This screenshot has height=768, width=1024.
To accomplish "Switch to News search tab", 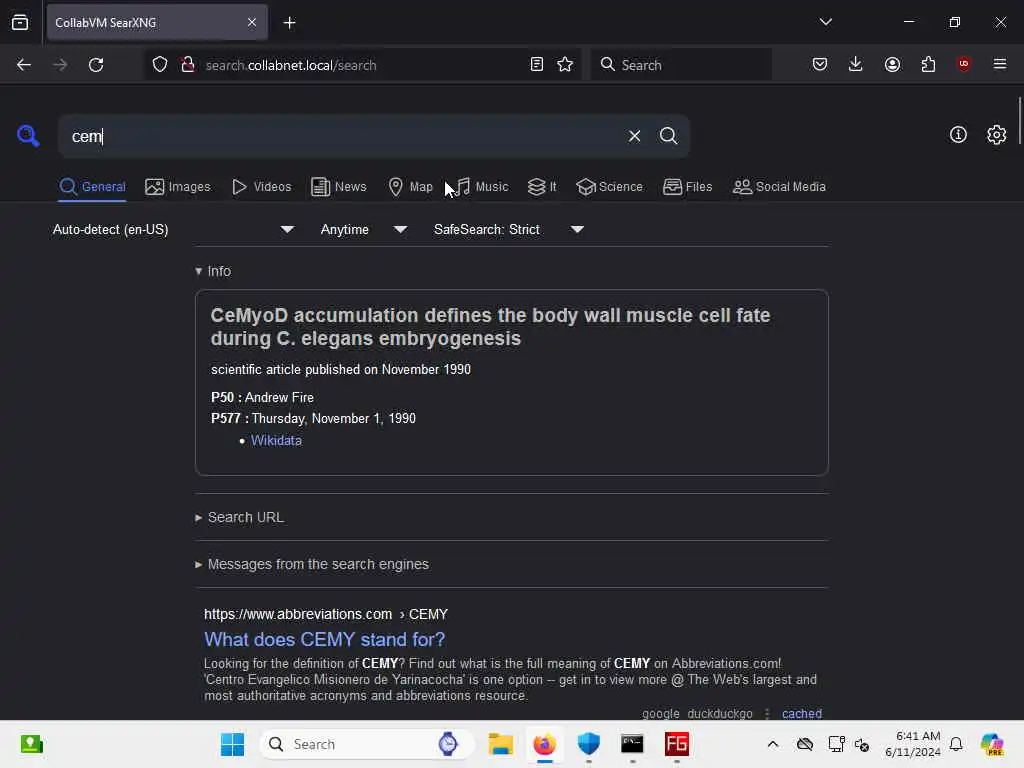I will click(x=338, y=187).
